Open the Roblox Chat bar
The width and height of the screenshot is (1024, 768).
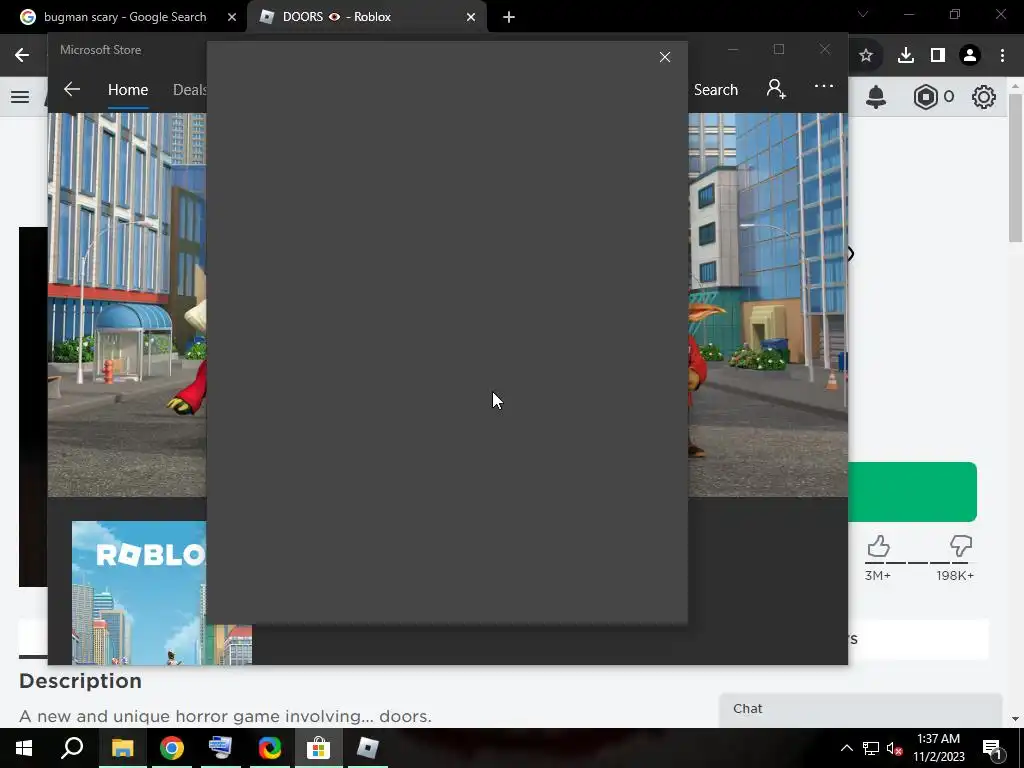click(x=861, y=709)
